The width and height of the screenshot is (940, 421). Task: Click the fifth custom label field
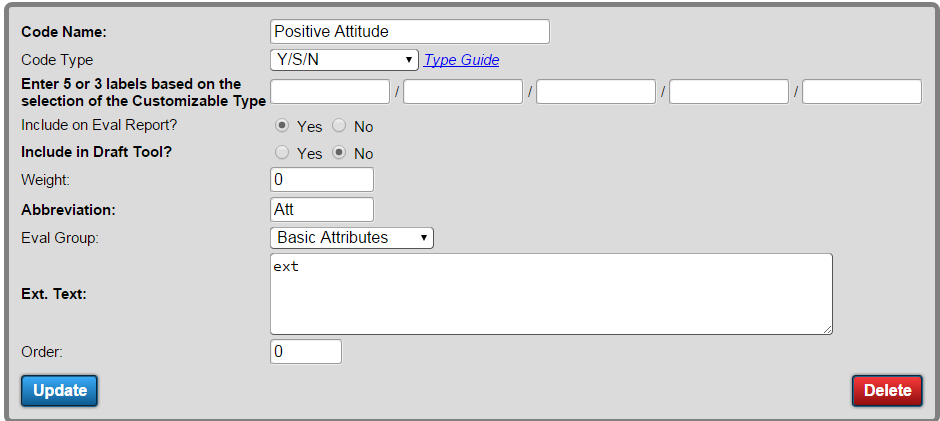tap(862, 92)
